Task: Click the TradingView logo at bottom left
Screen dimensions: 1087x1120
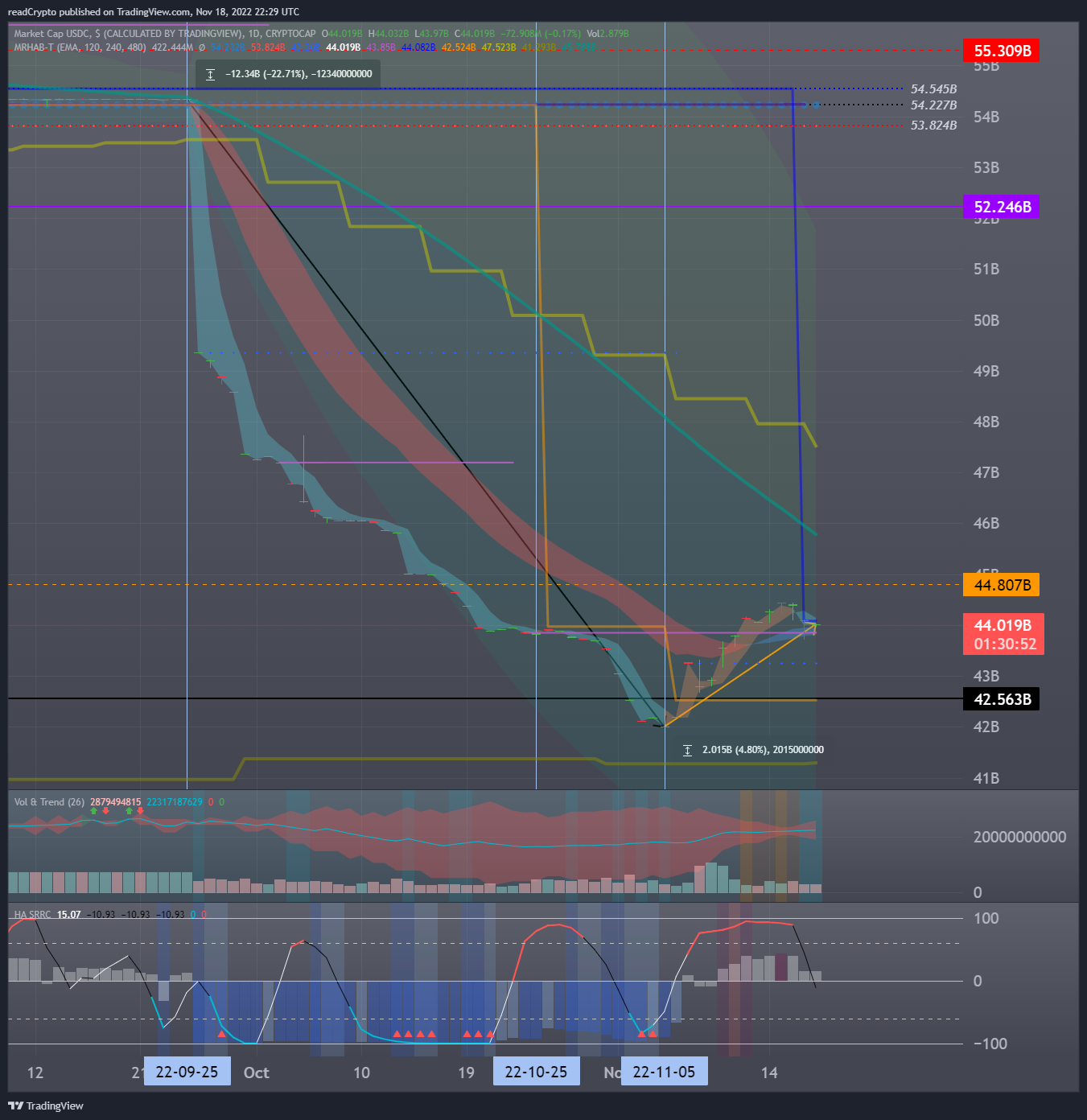Action: click(x=45, y=1106)
